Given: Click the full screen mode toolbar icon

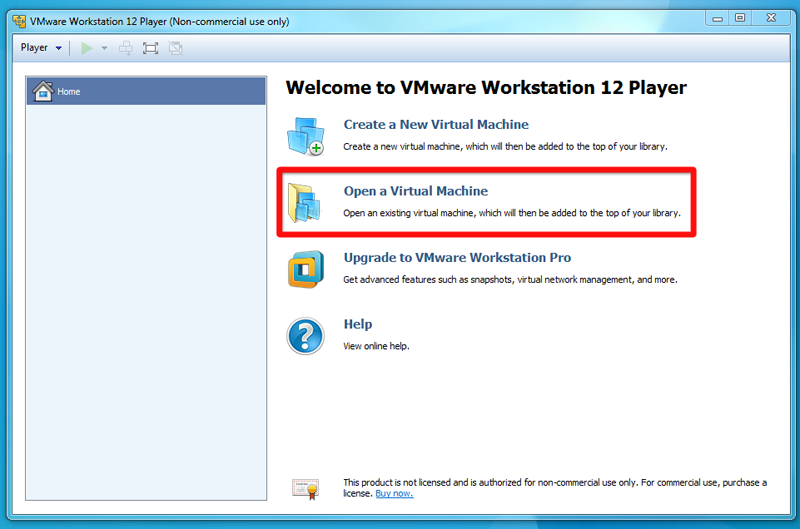Looking at the screenshot, I should [x=151, y=48].
